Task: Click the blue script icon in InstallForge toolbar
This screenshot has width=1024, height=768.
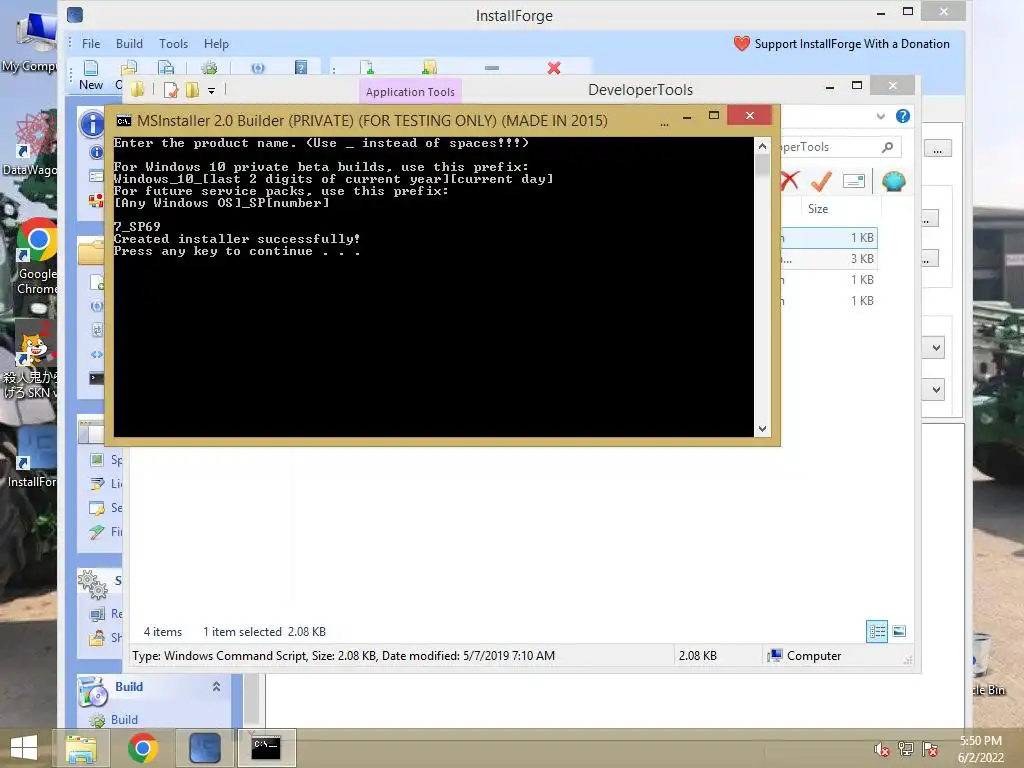Action: [258, 68]
